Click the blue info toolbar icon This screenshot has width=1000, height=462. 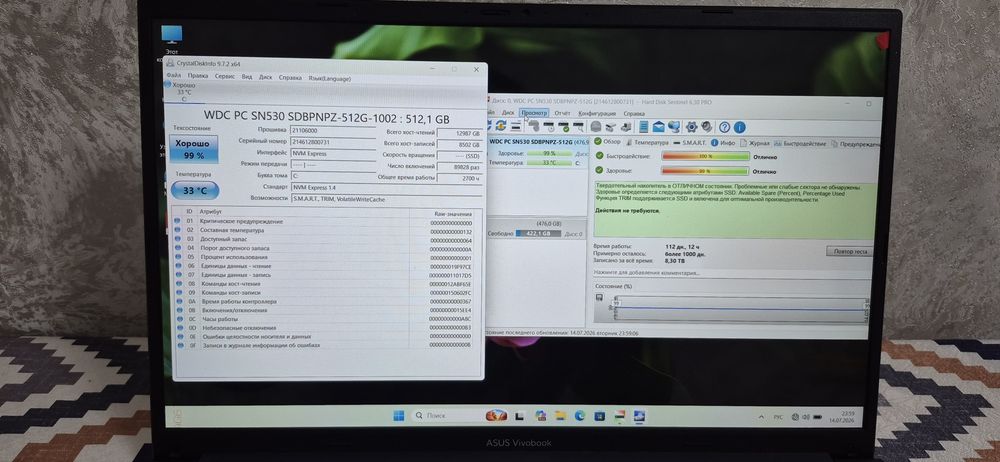[739, 127]
